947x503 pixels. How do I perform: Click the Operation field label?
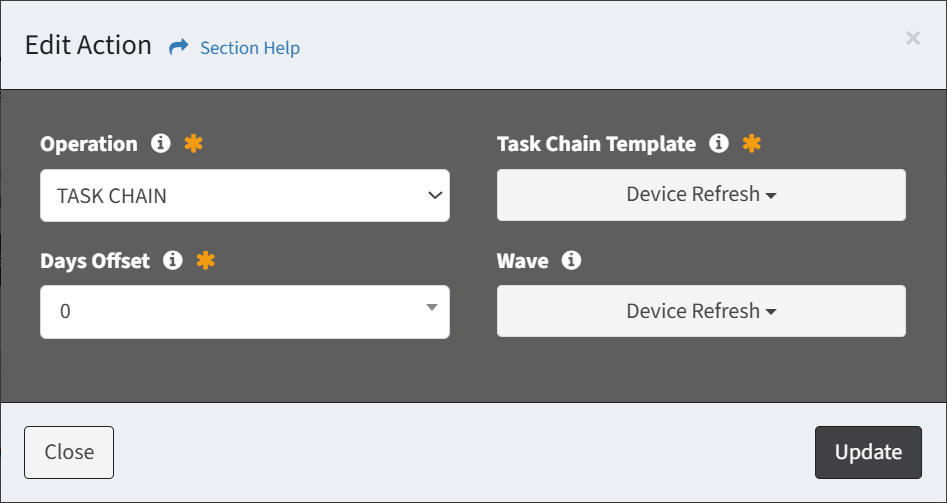(89, 144)
